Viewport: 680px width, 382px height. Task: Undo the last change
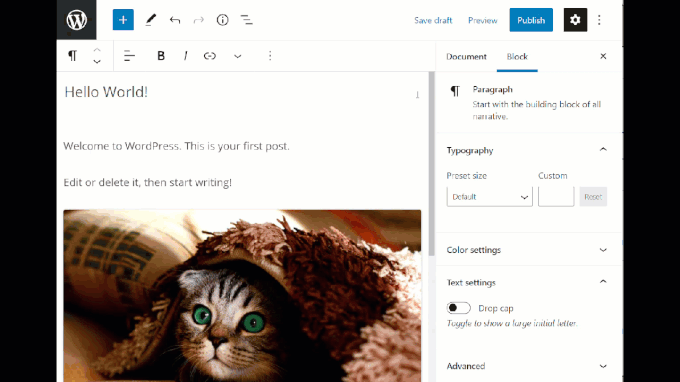175,20
